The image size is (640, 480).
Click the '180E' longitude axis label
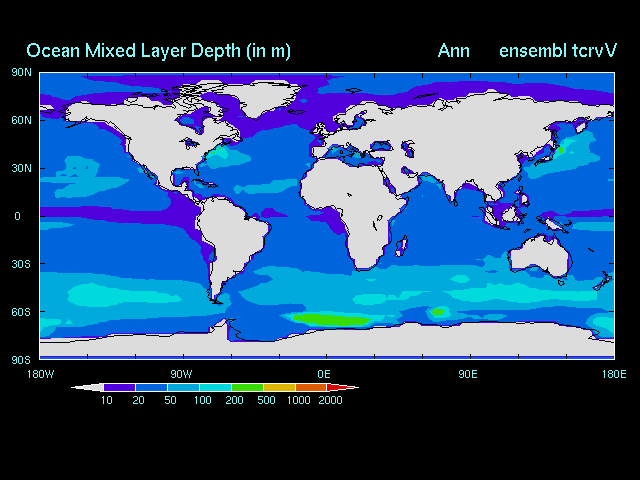point(614,374)
